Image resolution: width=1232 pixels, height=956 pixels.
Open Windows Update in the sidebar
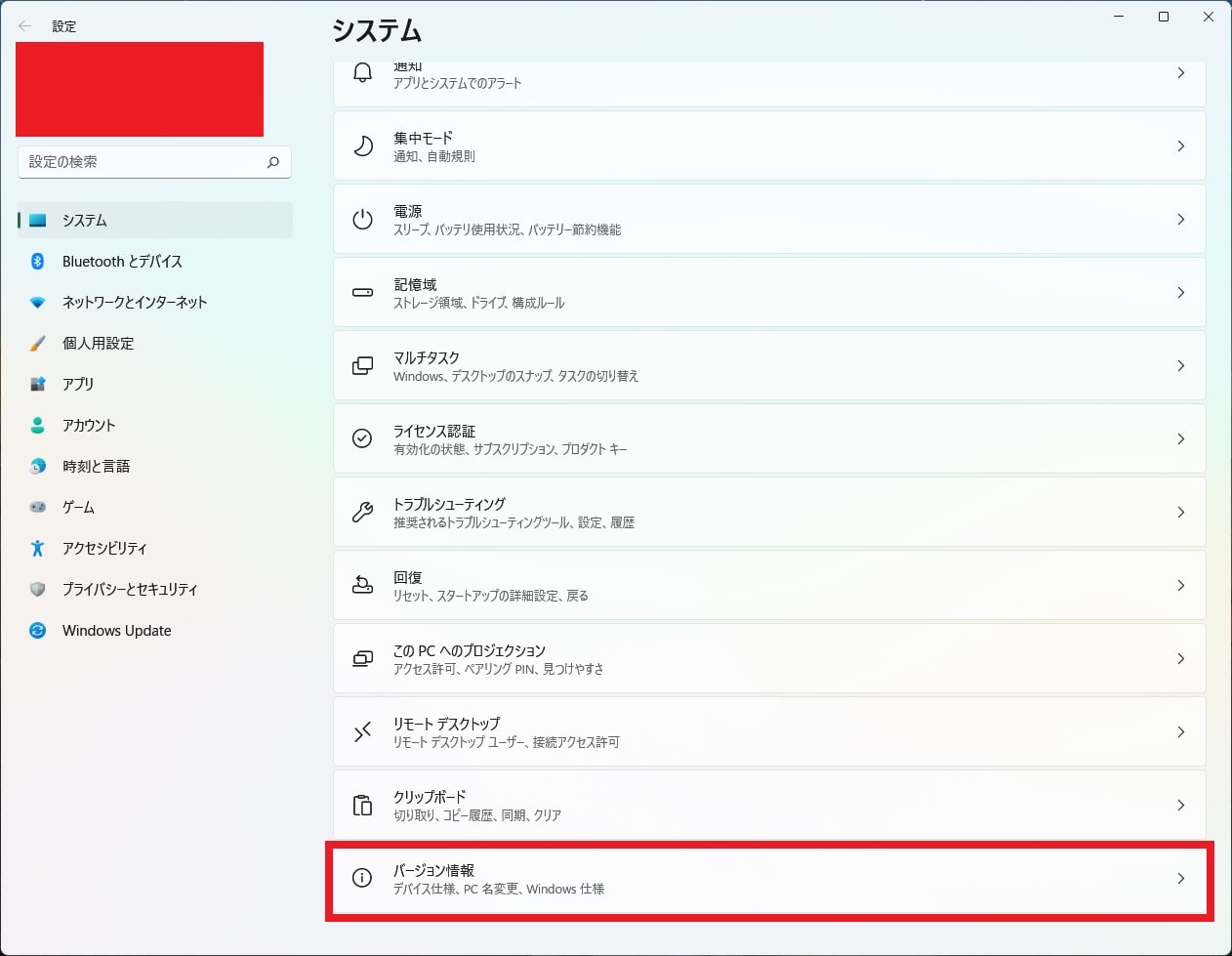pos(155,630)
